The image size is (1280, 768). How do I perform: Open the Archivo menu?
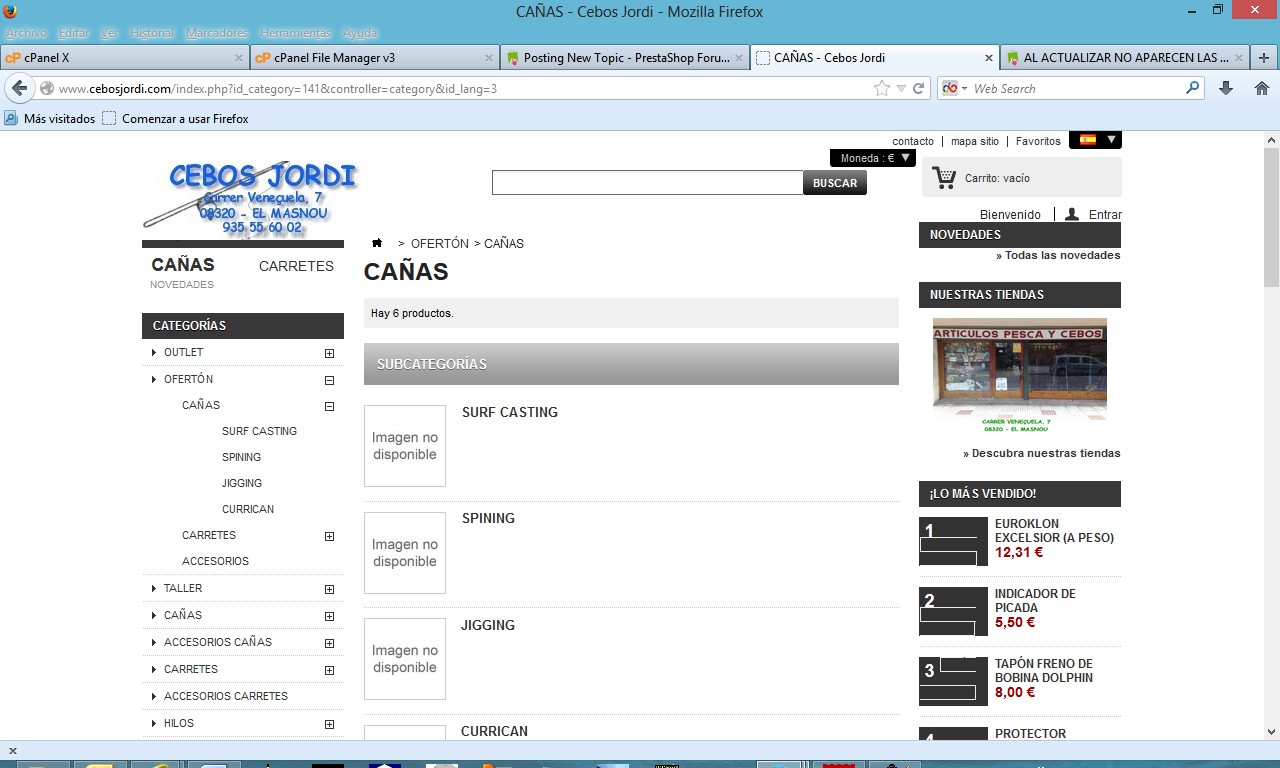tap(26, 33)
